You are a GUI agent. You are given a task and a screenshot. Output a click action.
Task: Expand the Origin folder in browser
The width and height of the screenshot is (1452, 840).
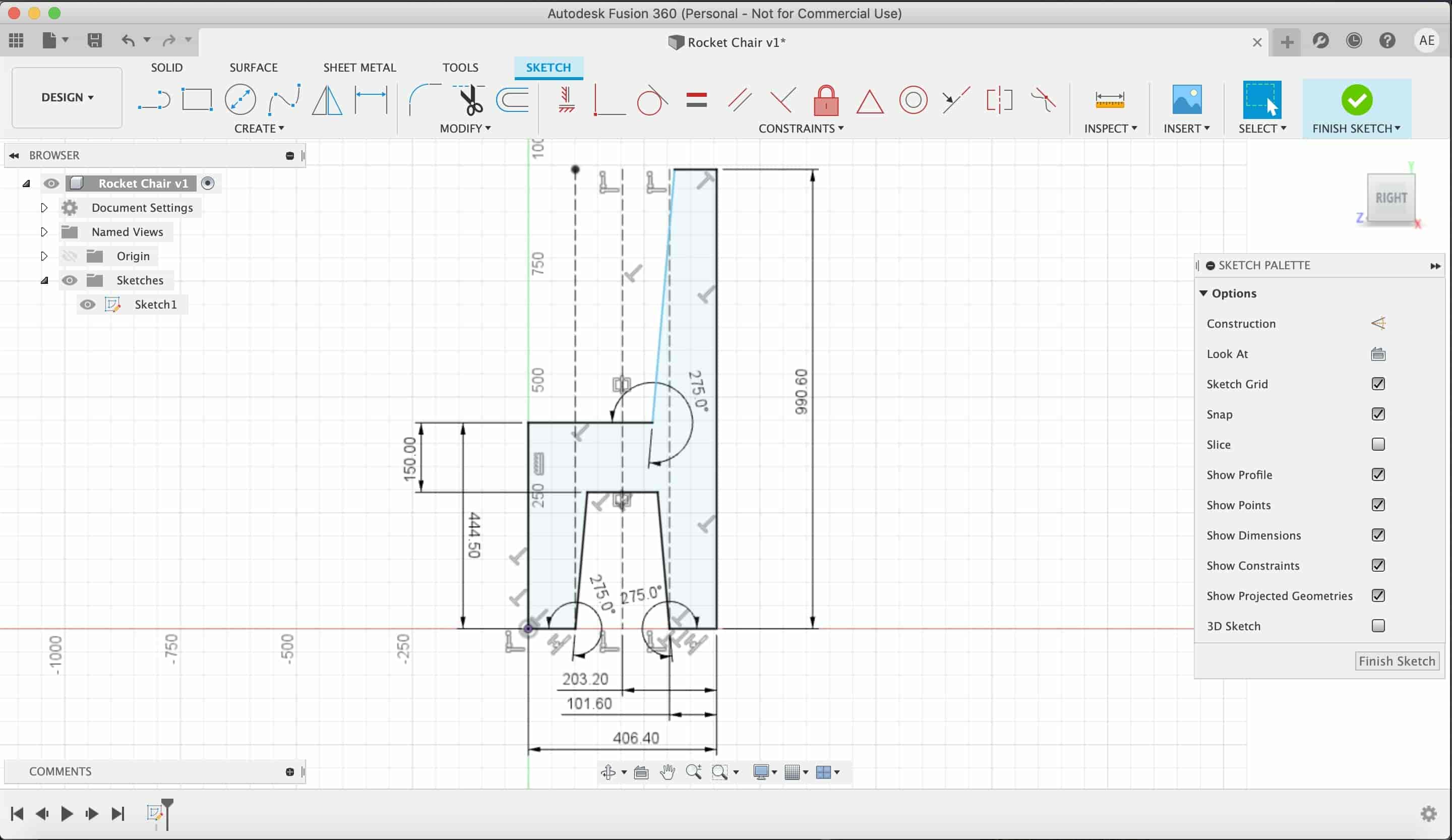coord(43,255)
